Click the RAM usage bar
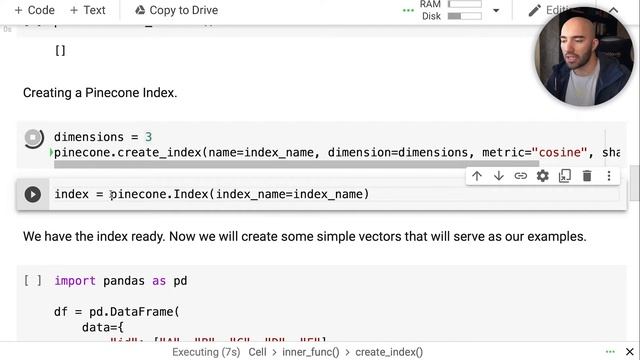The height and width of the screenshot is (360, 640). point(465,4)
